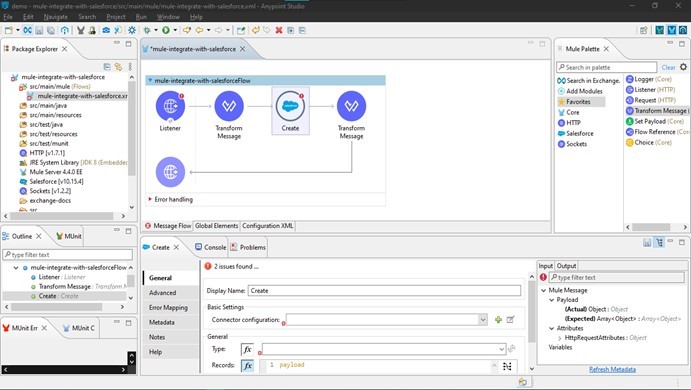Viewport: 691px width, 390px height.
Task: Click the Add Modules item in palette
Action: point(580,91)
